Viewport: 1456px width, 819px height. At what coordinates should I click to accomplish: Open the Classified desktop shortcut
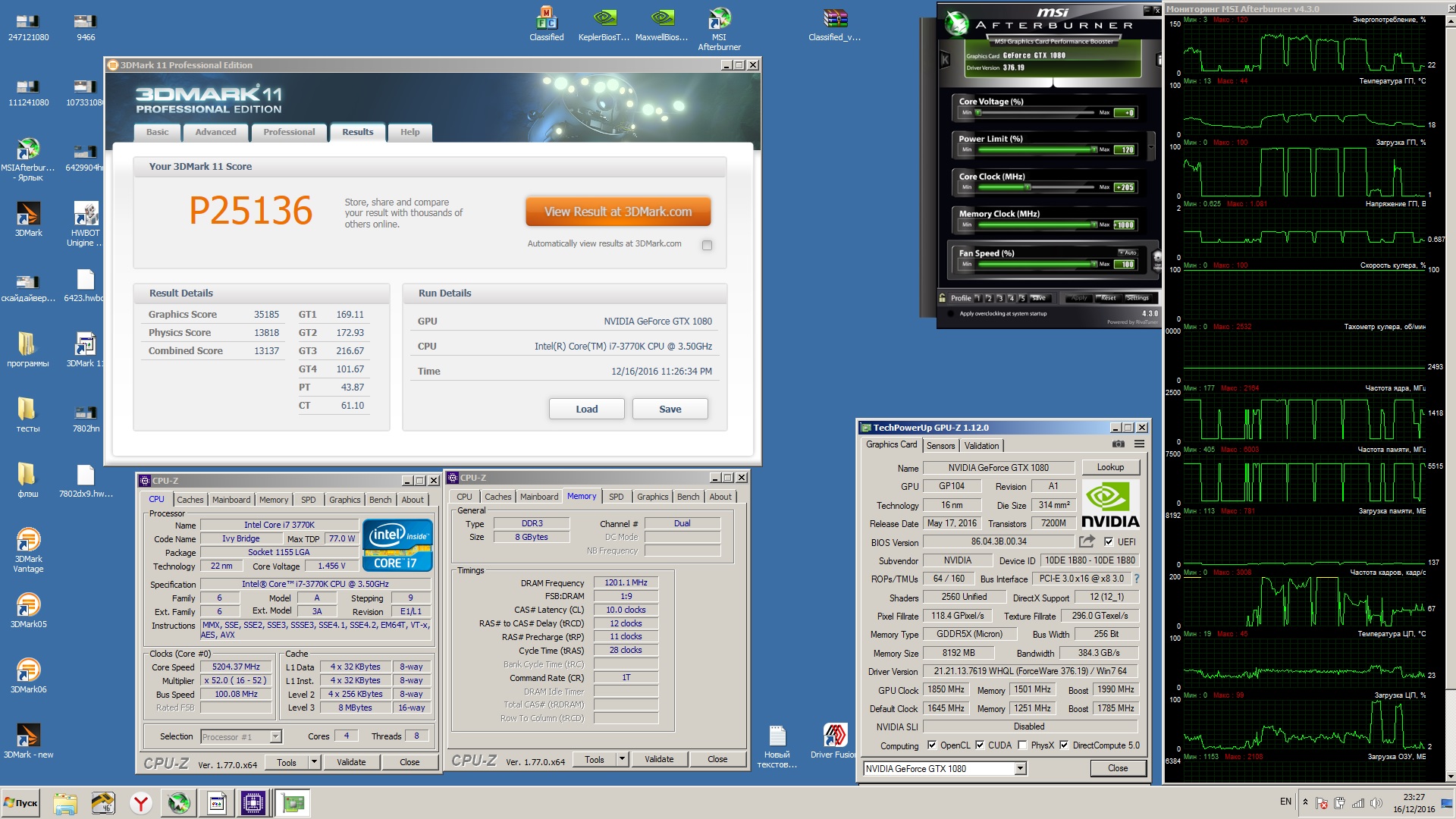[546, 24]
